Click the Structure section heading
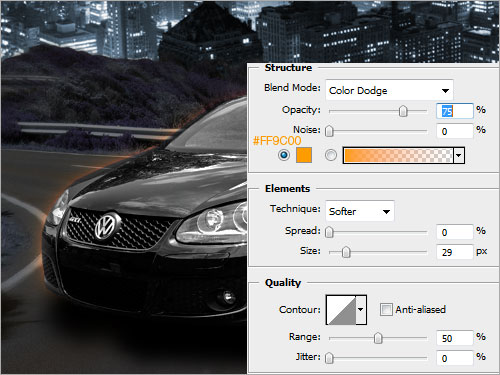Image resolution: width=500 pixels, height=375 pixels. point(288,68)
